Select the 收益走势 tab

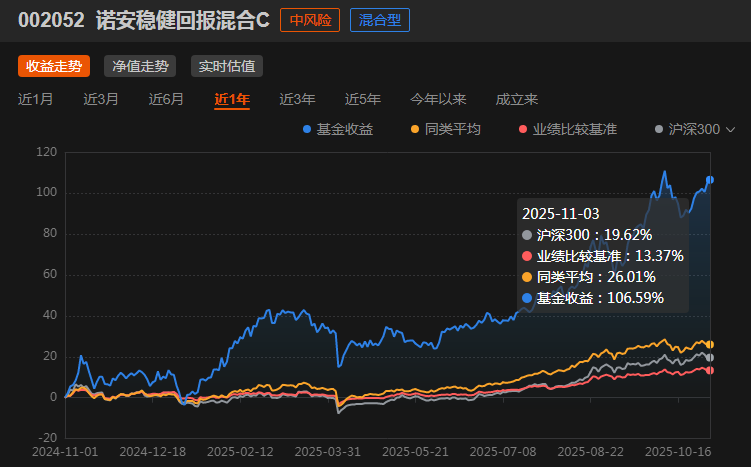pyautogui.click(x=54, y=66)
